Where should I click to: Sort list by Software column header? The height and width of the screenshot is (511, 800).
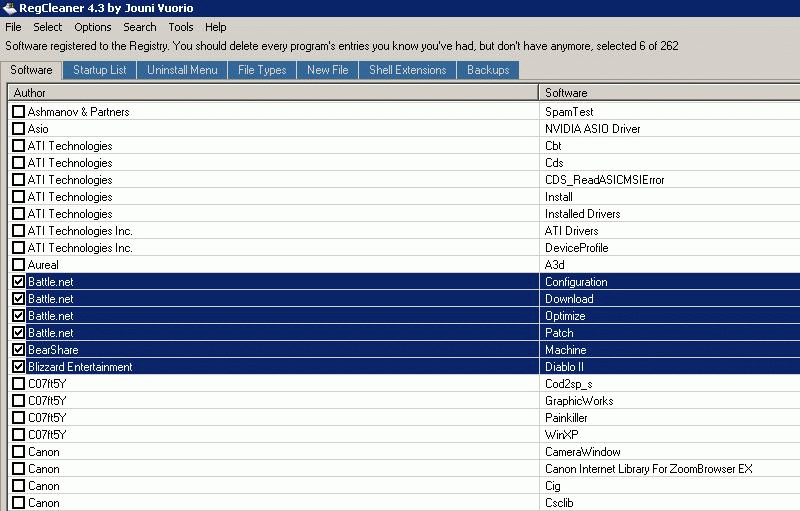point(669,92)
